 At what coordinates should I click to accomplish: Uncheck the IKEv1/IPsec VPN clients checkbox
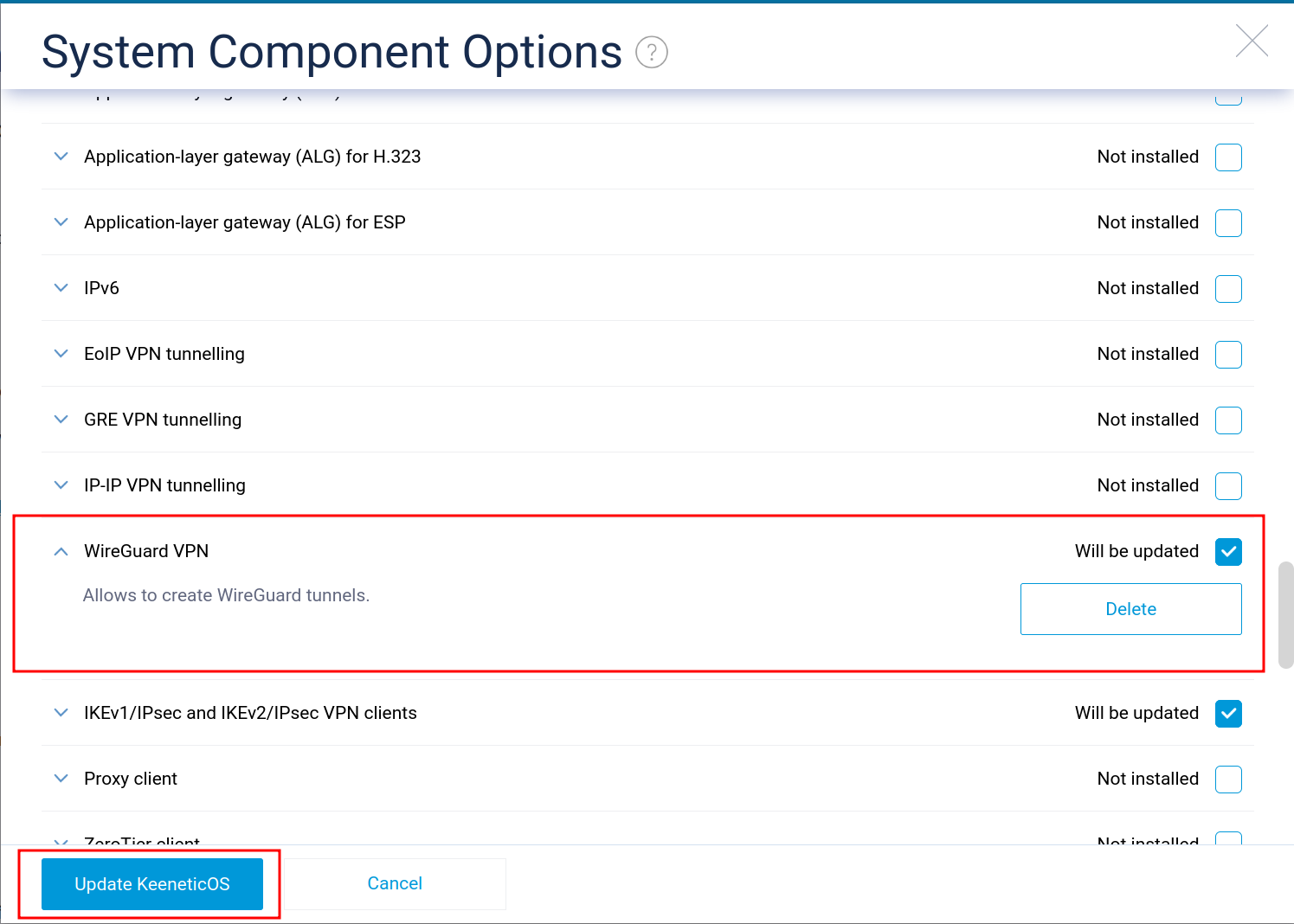click(x=1228, y=714)
